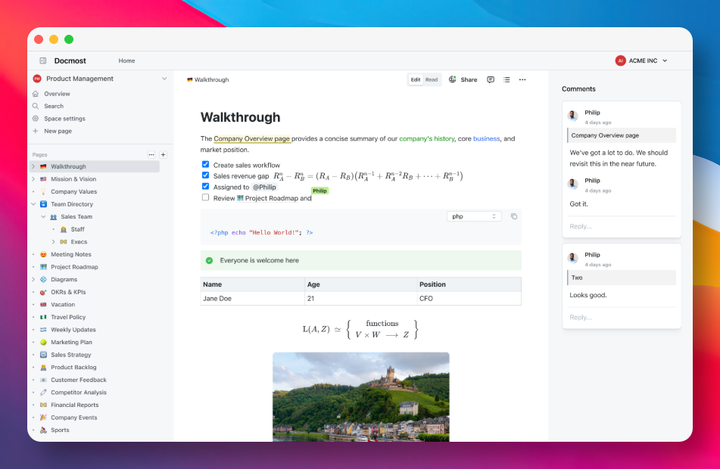
Task: Open the page options three-dot menu
Action: [x=523, y=79]
